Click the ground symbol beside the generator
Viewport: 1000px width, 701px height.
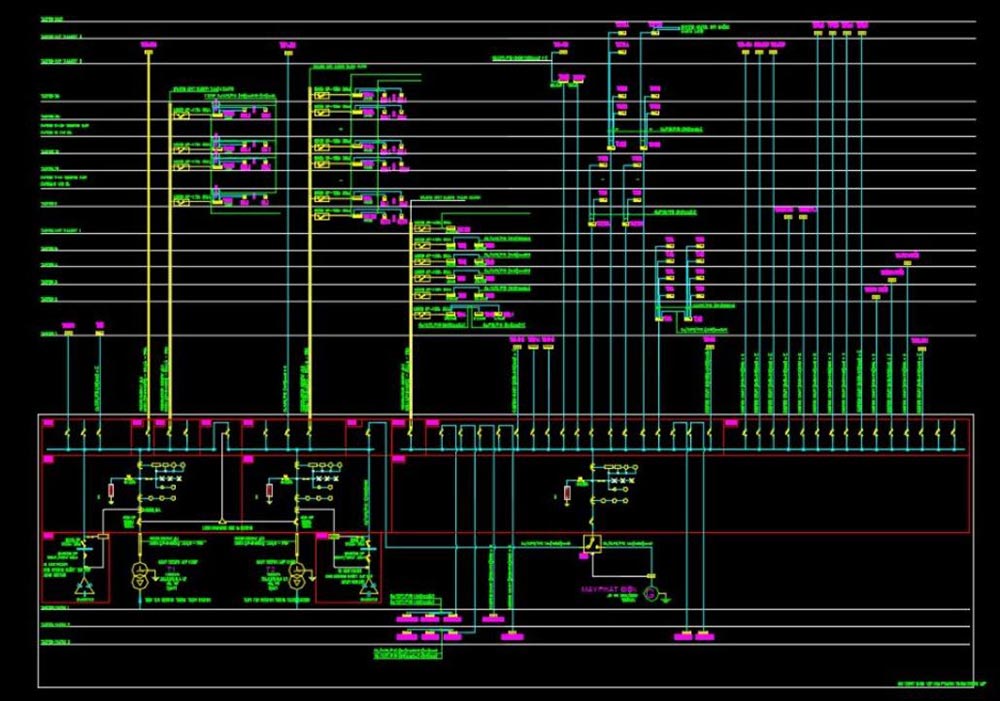point(665,598)
